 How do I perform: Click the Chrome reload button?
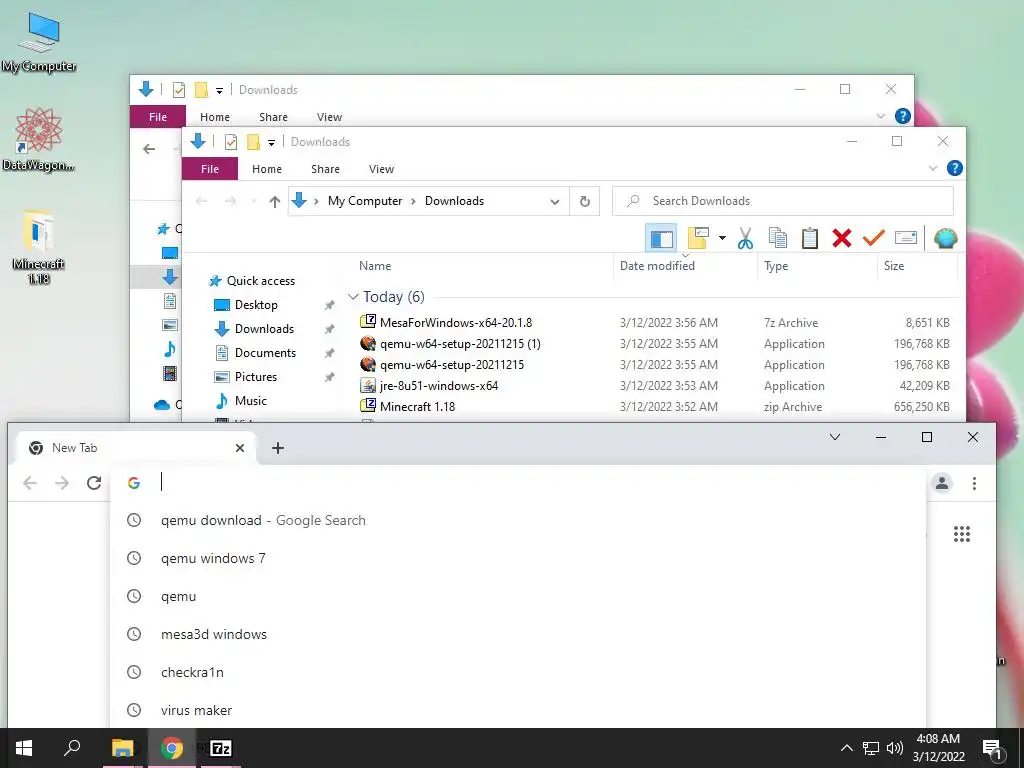coord(94,483)
